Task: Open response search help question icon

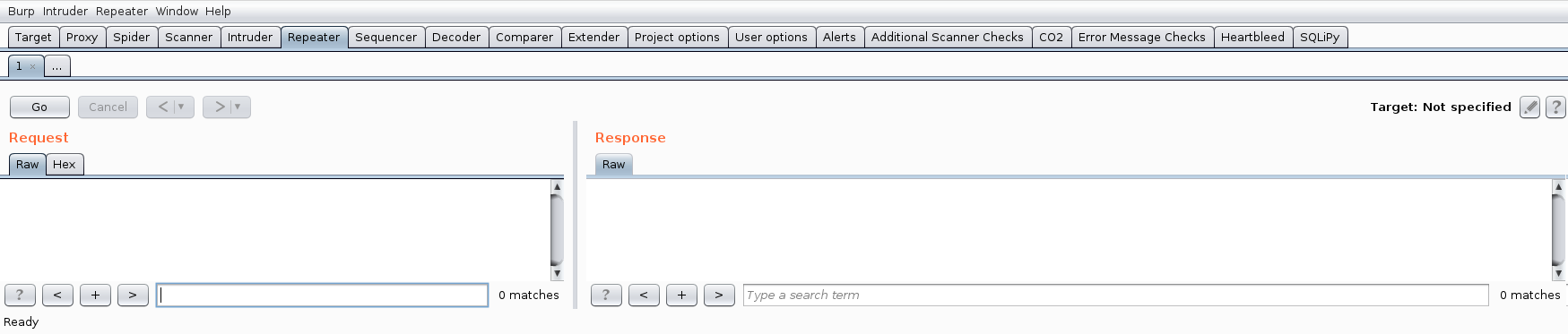Action: point(606,295)
